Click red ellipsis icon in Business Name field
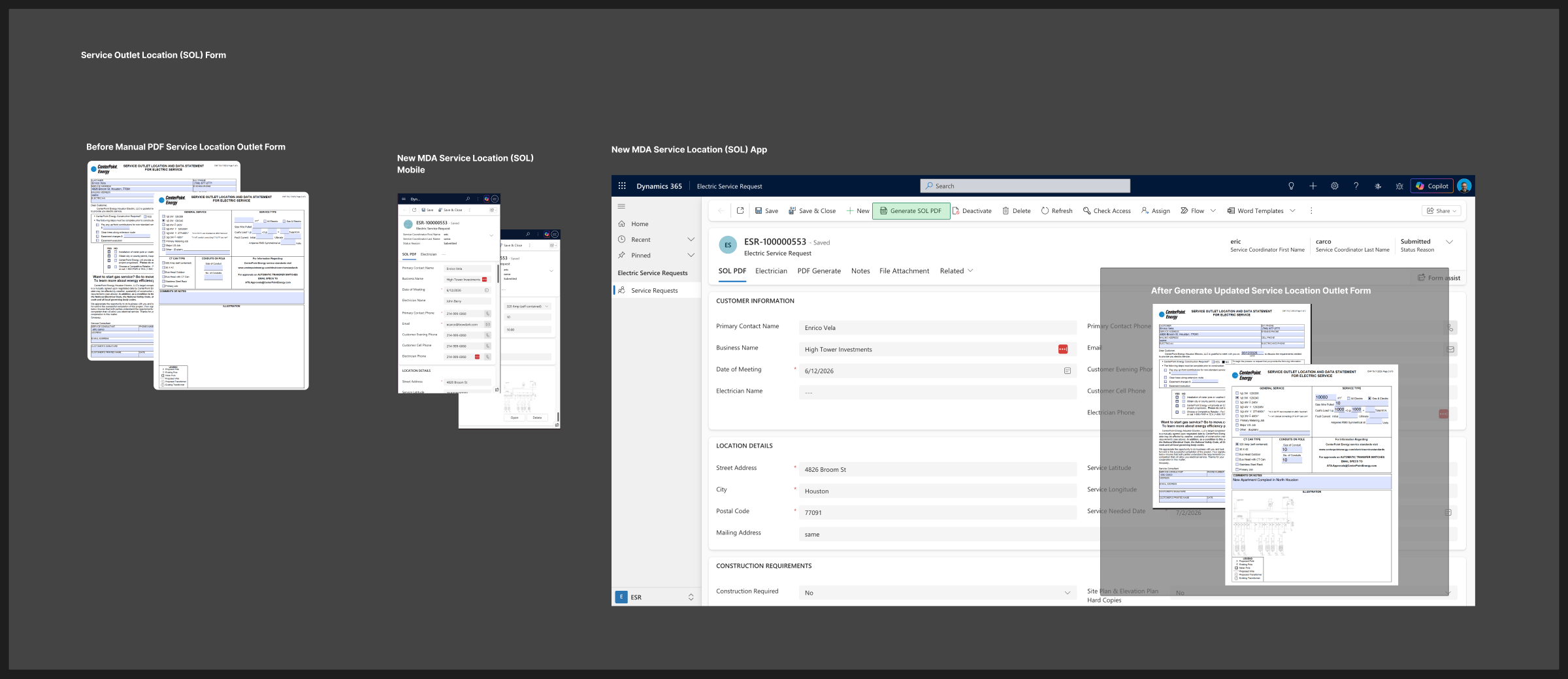 1063,350
